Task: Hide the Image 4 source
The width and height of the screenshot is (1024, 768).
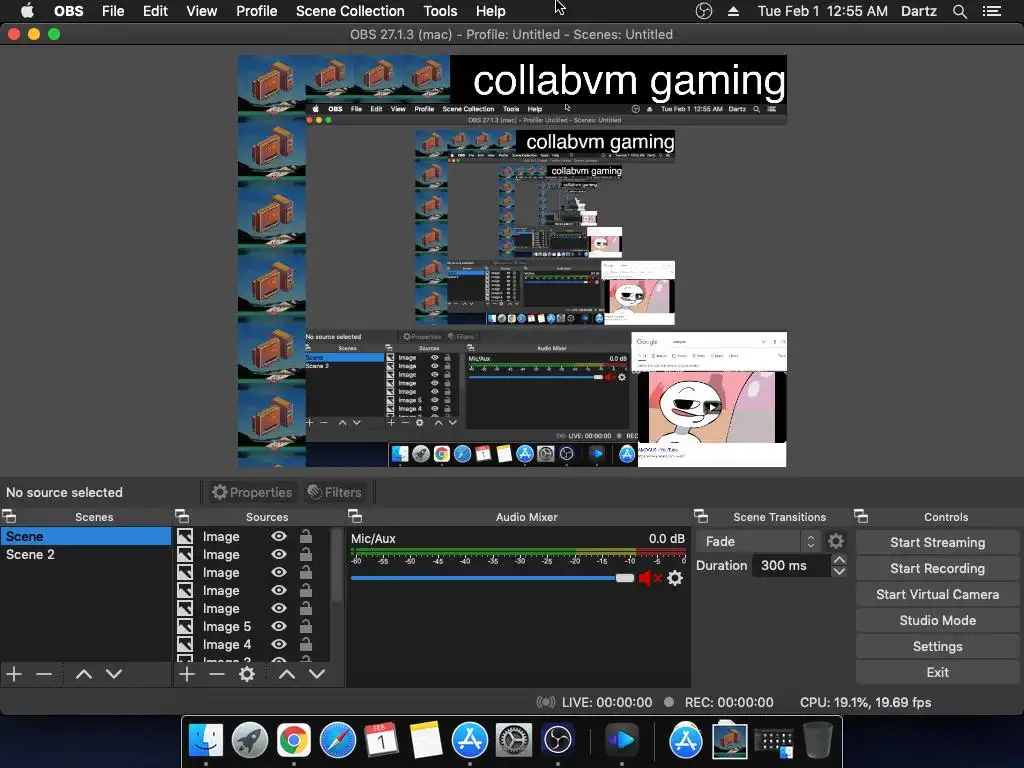Action: (x=279, y=645)
